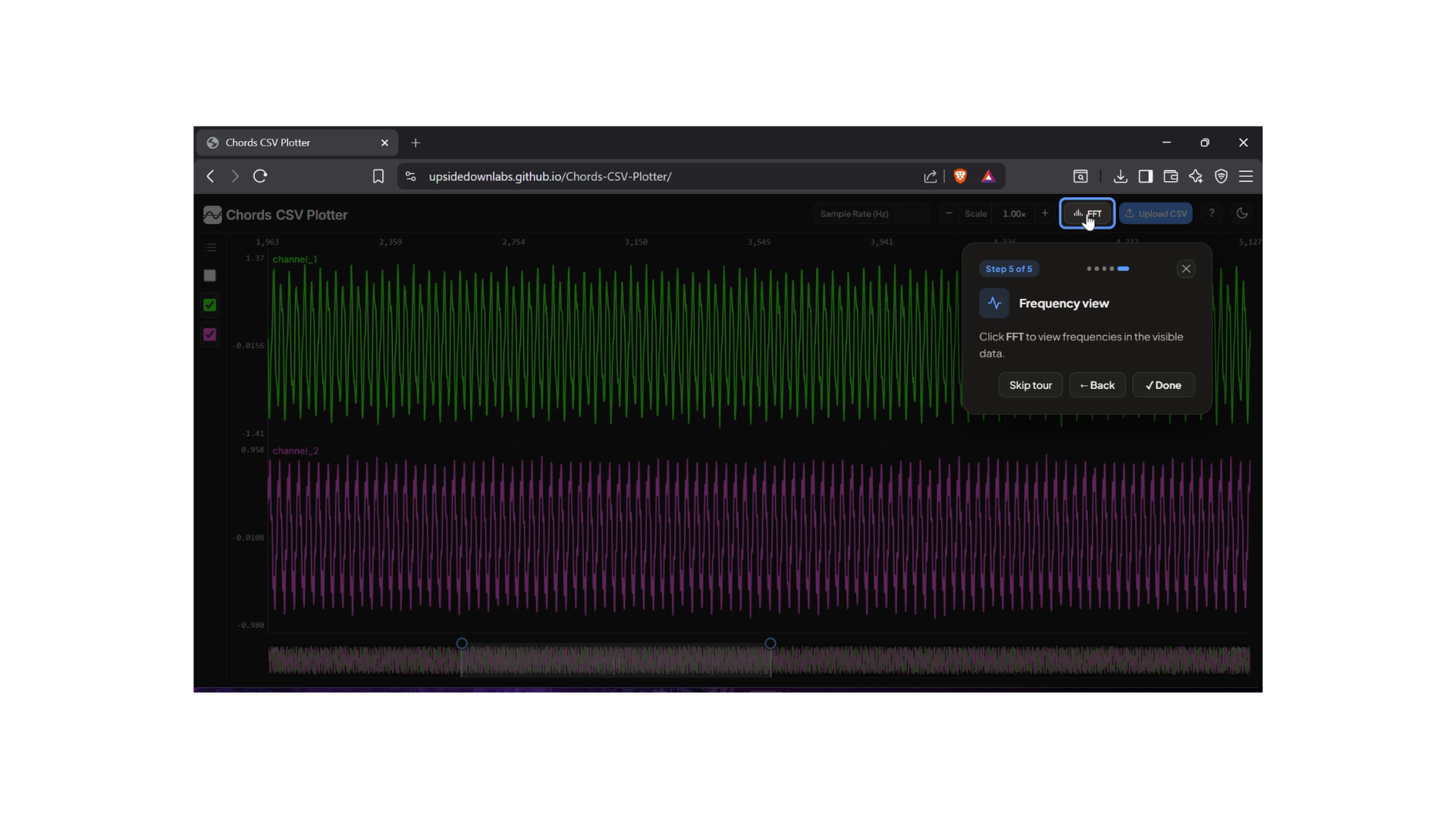Click the Frequency view waveform icon

[x=994, y=303]
